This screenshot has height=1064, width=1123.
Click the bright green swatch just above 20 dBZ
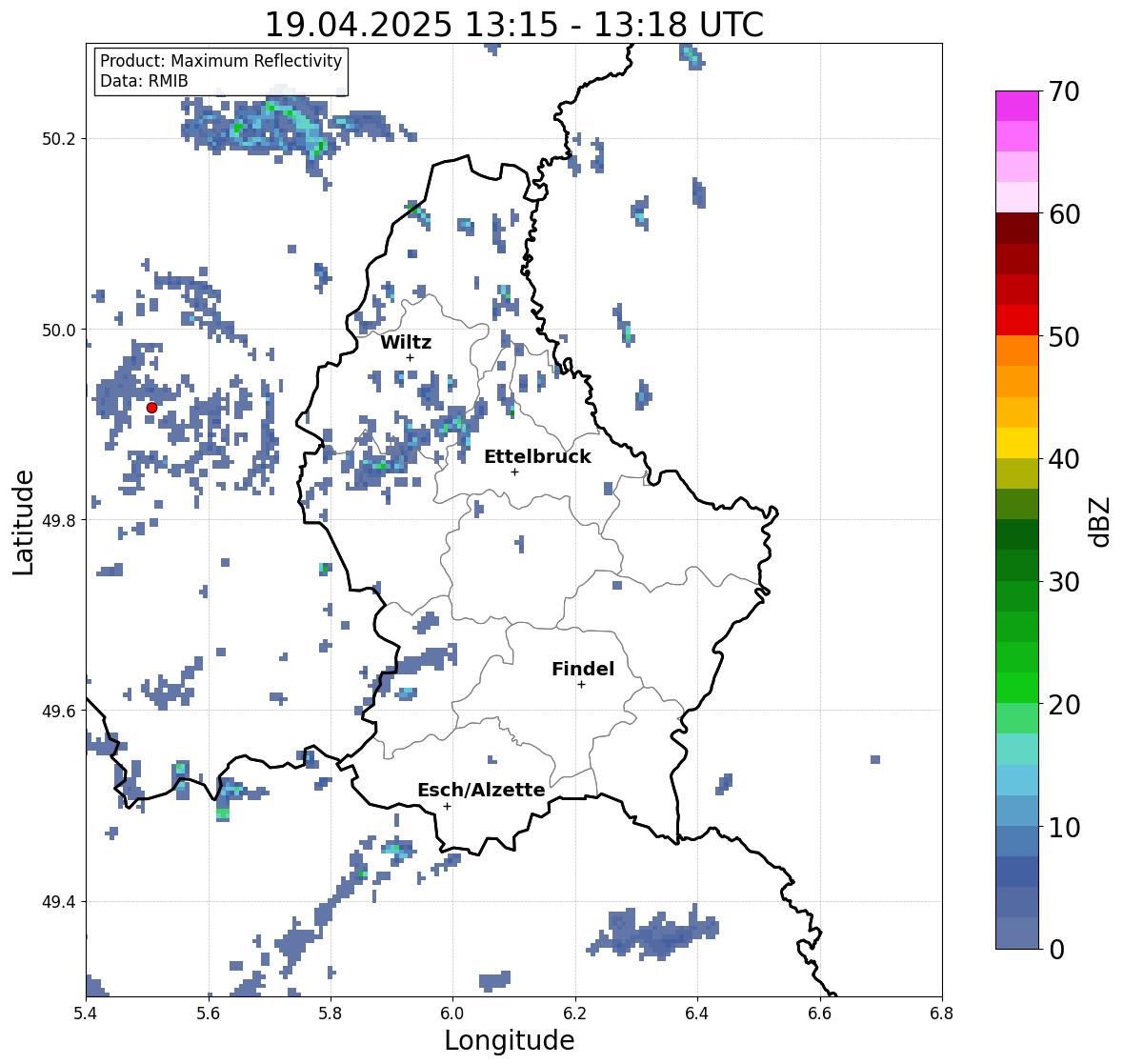point(1017,688)
